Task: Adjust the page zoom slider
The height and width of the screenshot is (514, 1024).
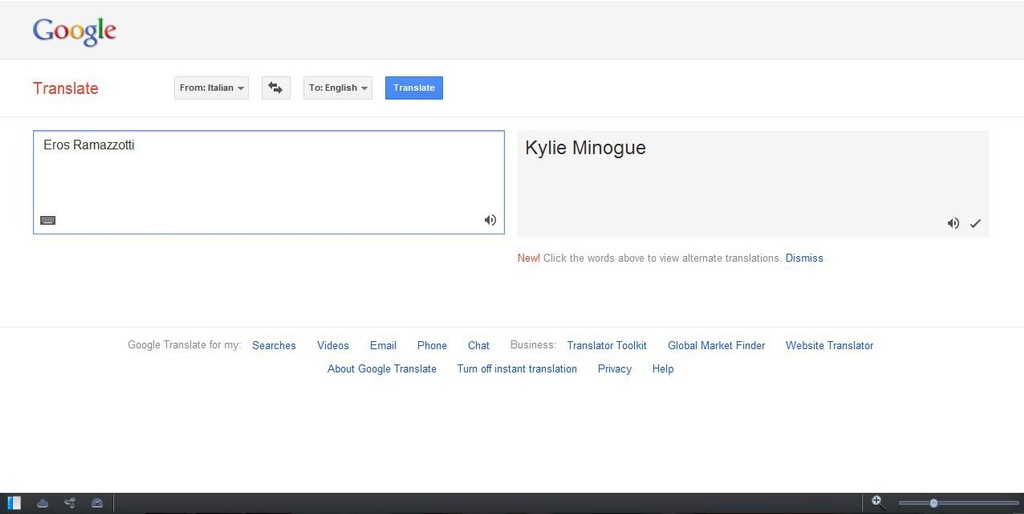Action: pos(934,503)
